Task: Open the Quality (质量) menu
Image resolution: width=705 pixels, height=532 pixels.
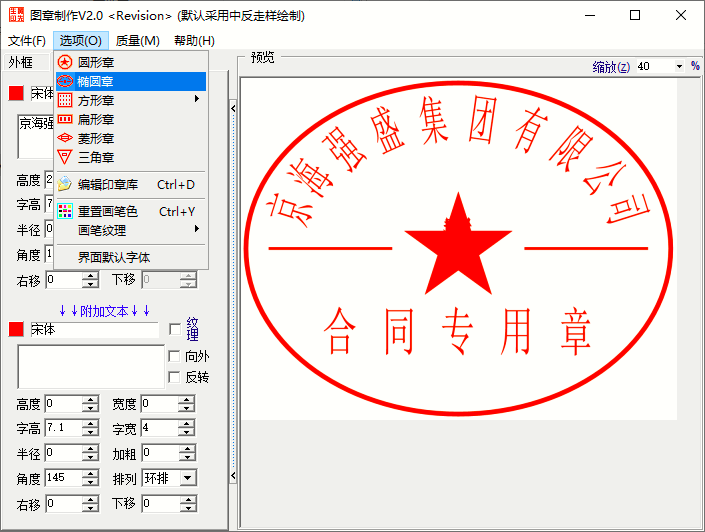Action: tap(138, 41)
